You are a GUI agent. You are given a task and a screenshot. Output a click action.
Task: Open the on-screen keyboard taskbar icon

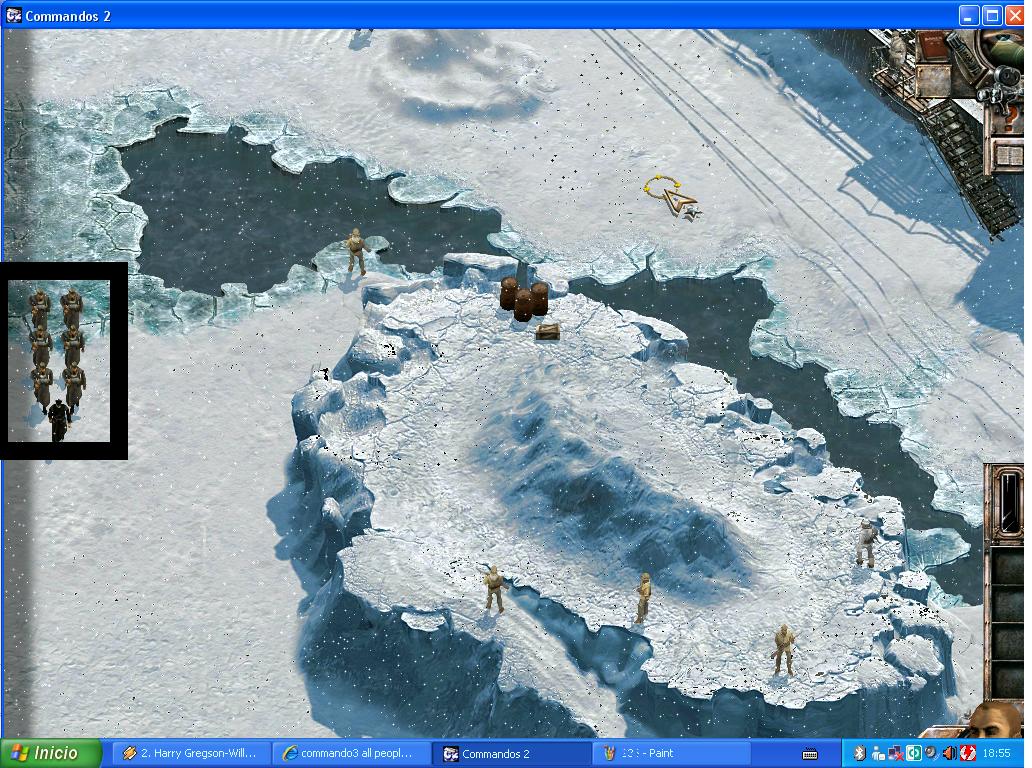(810, 754)
